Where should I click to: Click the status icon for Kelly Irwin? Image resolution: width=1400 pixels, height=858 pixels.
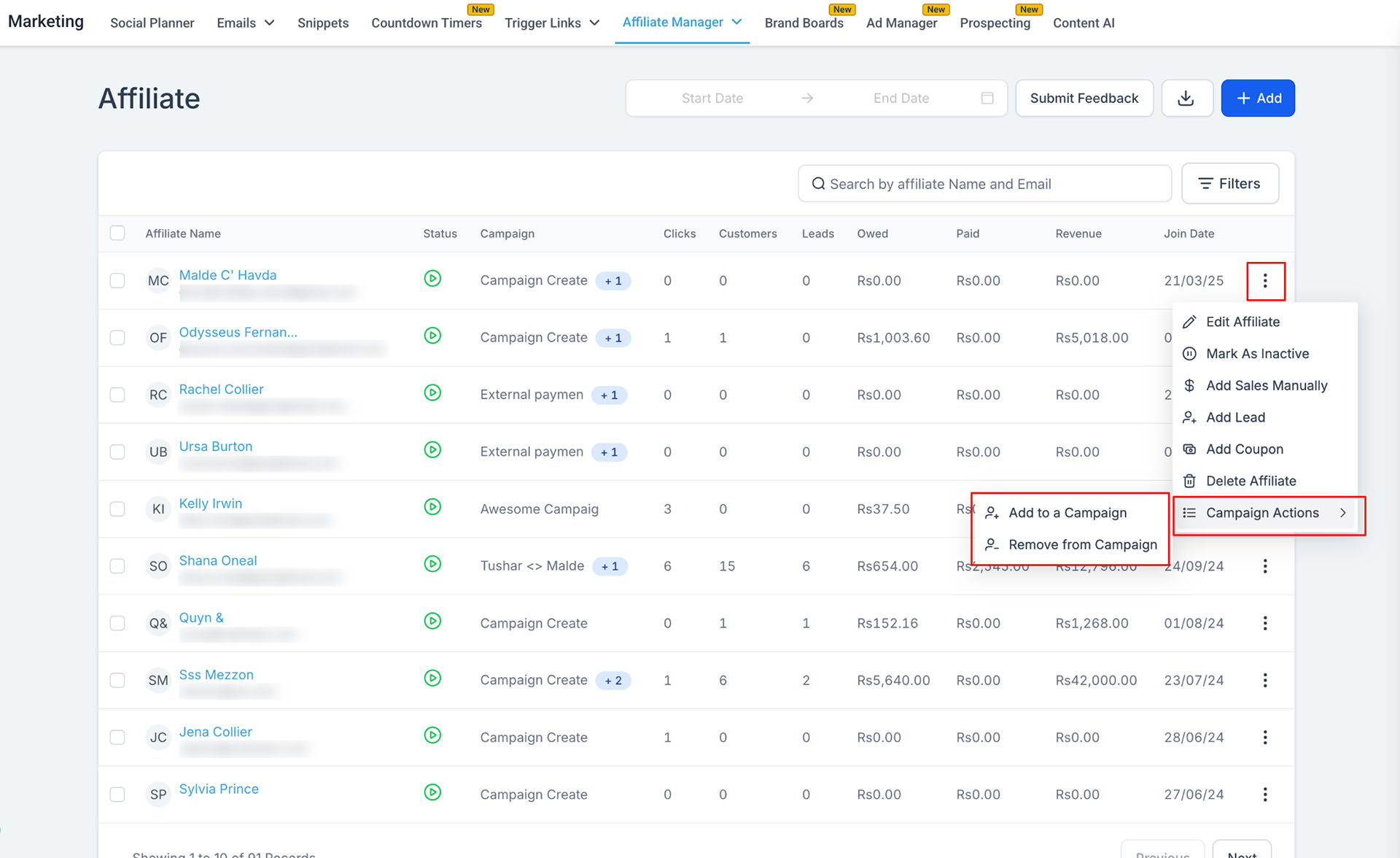pyautogui.click(x=432, y=507)
